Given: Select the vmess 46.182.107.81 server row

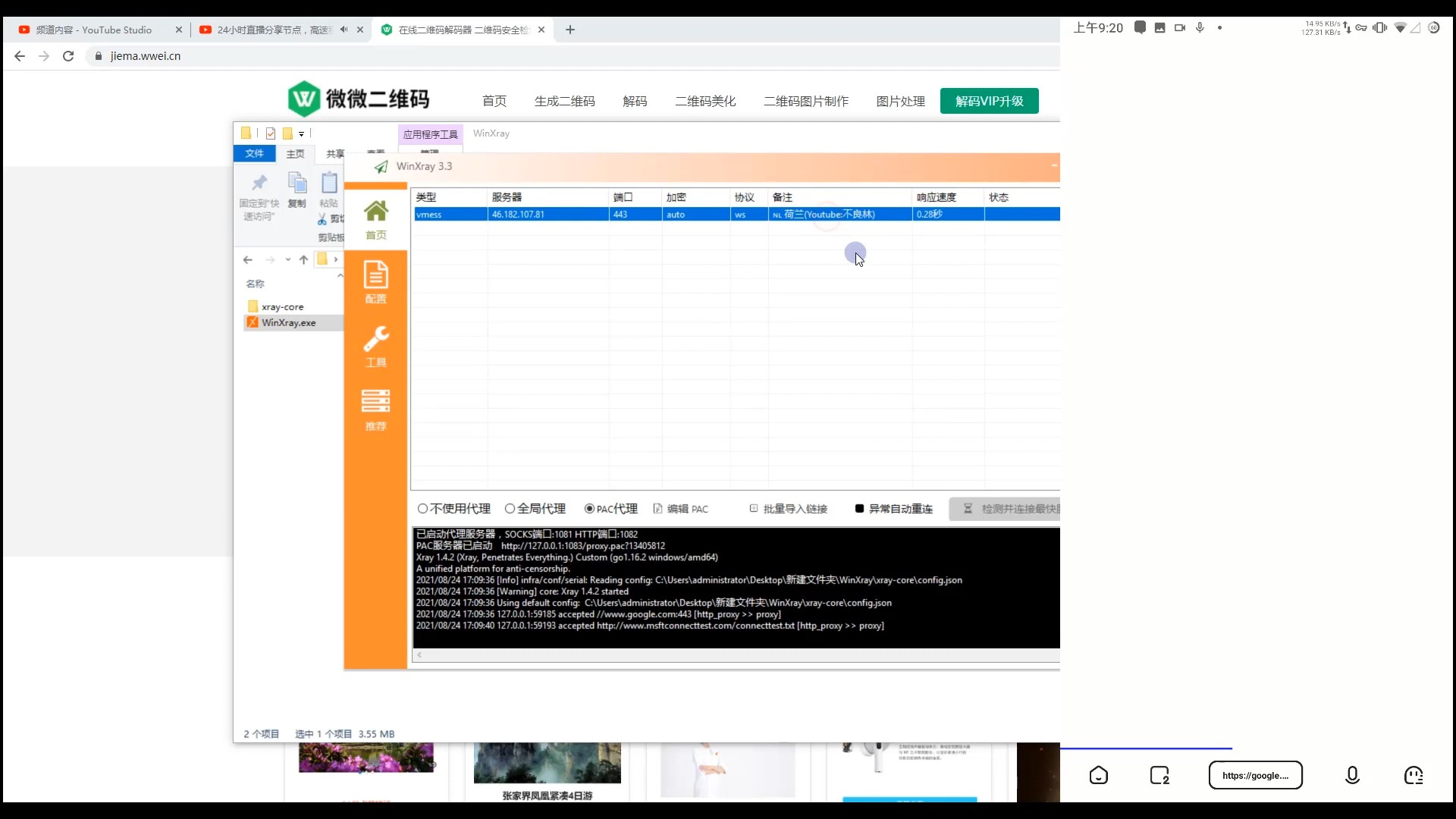Looking at the screenshot, I should pos(736,215).
